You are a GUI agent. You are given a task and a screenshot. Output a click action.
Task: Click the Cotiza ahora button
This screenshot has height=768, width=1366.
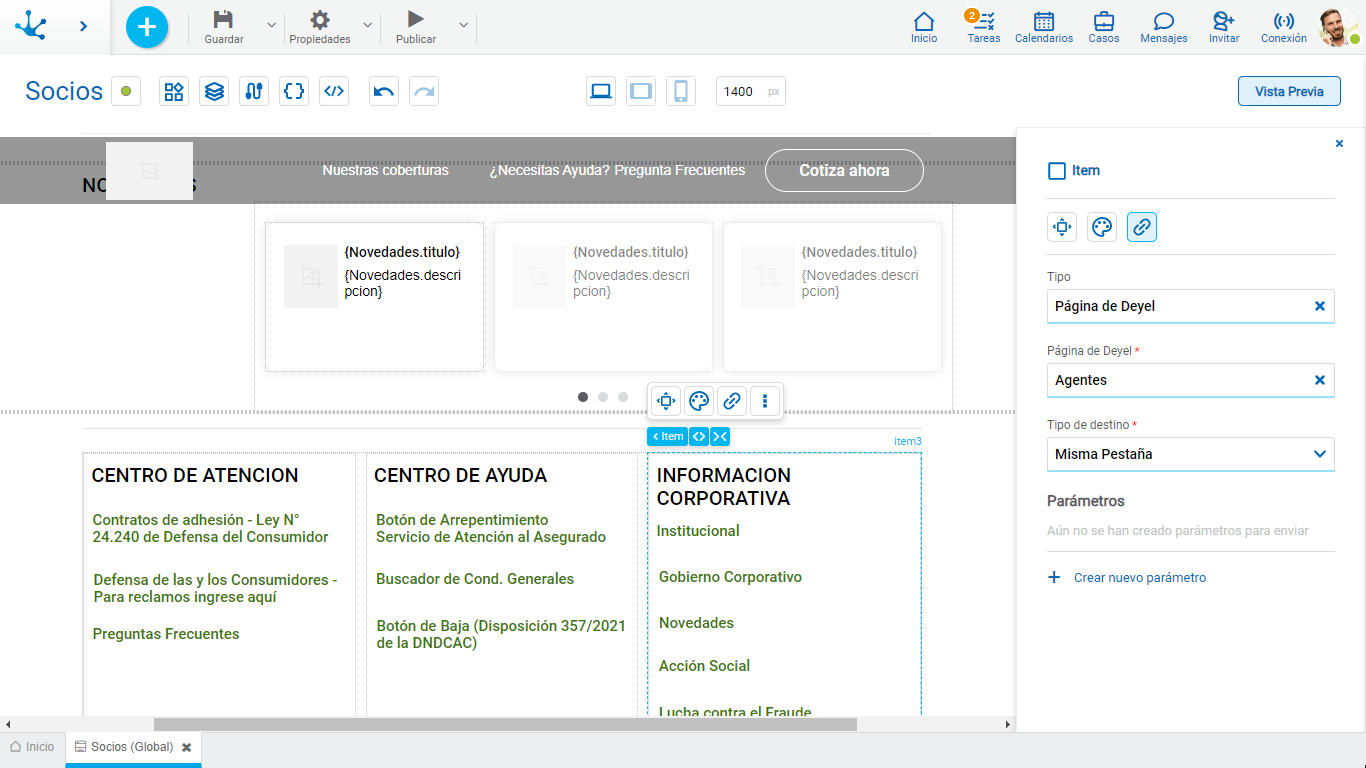(844, 170)
